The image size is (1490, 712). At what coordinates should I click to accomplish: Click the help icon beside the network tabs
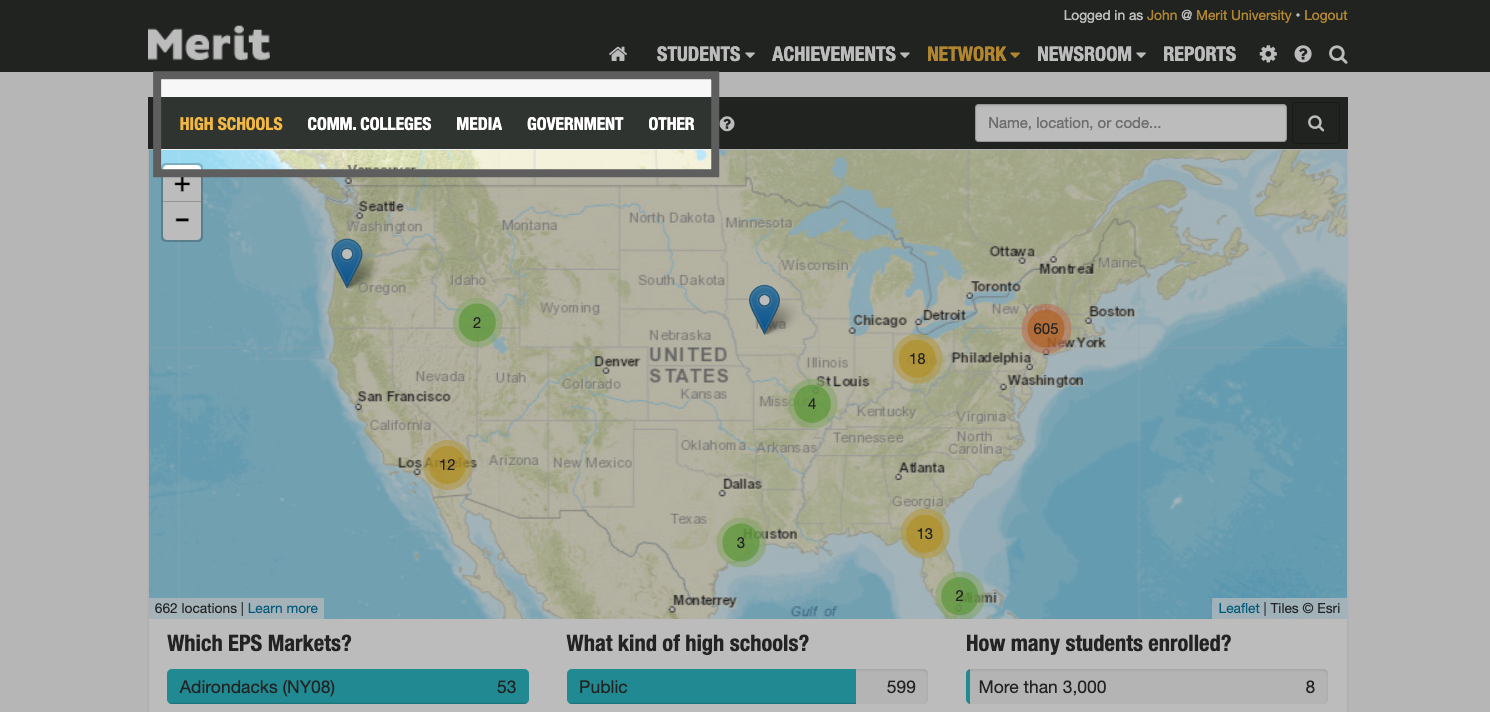(x=726, y=123)
